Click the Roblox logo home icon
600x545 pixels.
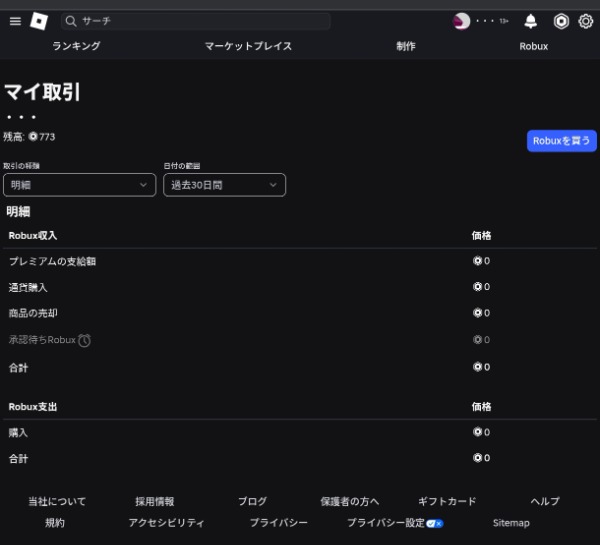point(39,21)
